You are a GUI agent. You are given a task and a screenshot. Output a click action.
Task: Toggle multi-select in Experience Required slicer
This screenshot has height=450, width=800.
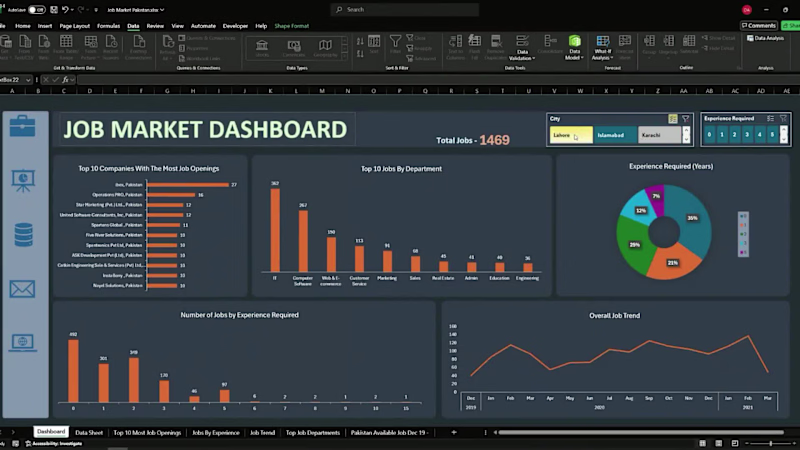coord(770,119)
